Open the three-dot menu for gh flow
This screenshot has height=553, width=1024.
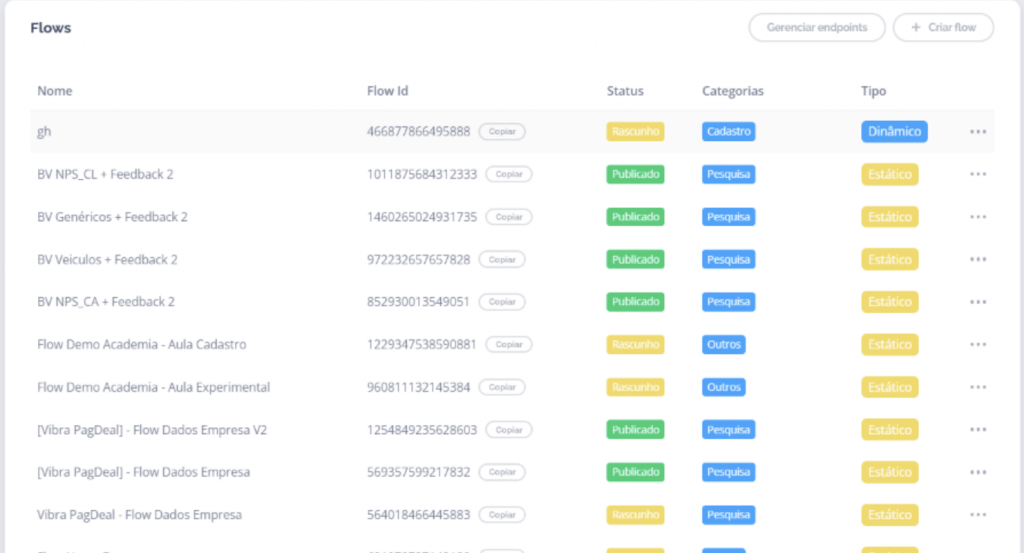977,132
